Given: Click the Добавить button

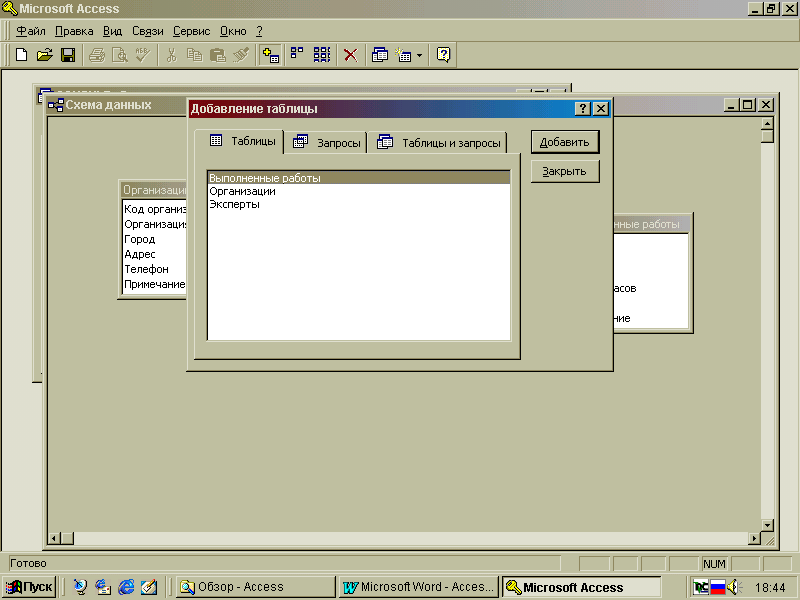Looking at the screenshot, I should pyautogui.click(x=565, y=142).
